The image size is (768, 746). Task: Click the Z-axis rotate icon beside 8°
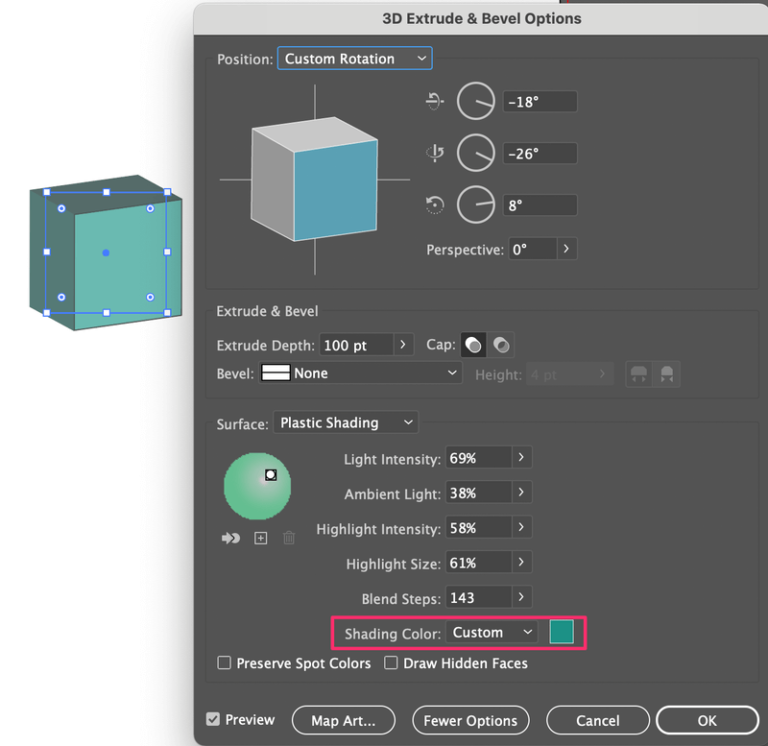(434, 205)
